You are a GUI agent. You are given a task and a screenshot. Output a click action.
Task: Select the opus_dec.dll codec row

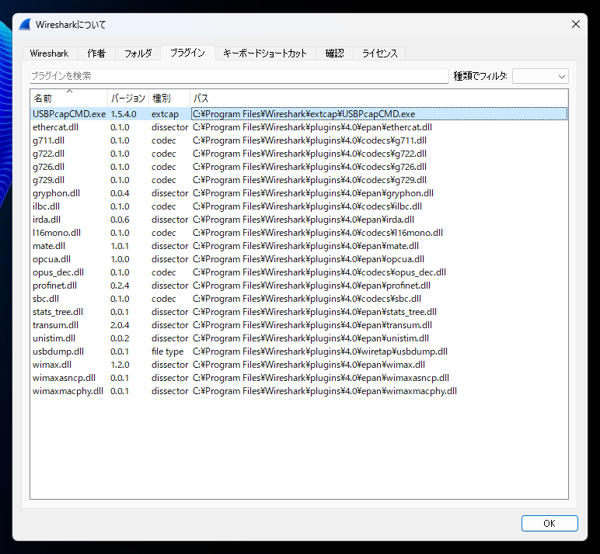[299, 272]
